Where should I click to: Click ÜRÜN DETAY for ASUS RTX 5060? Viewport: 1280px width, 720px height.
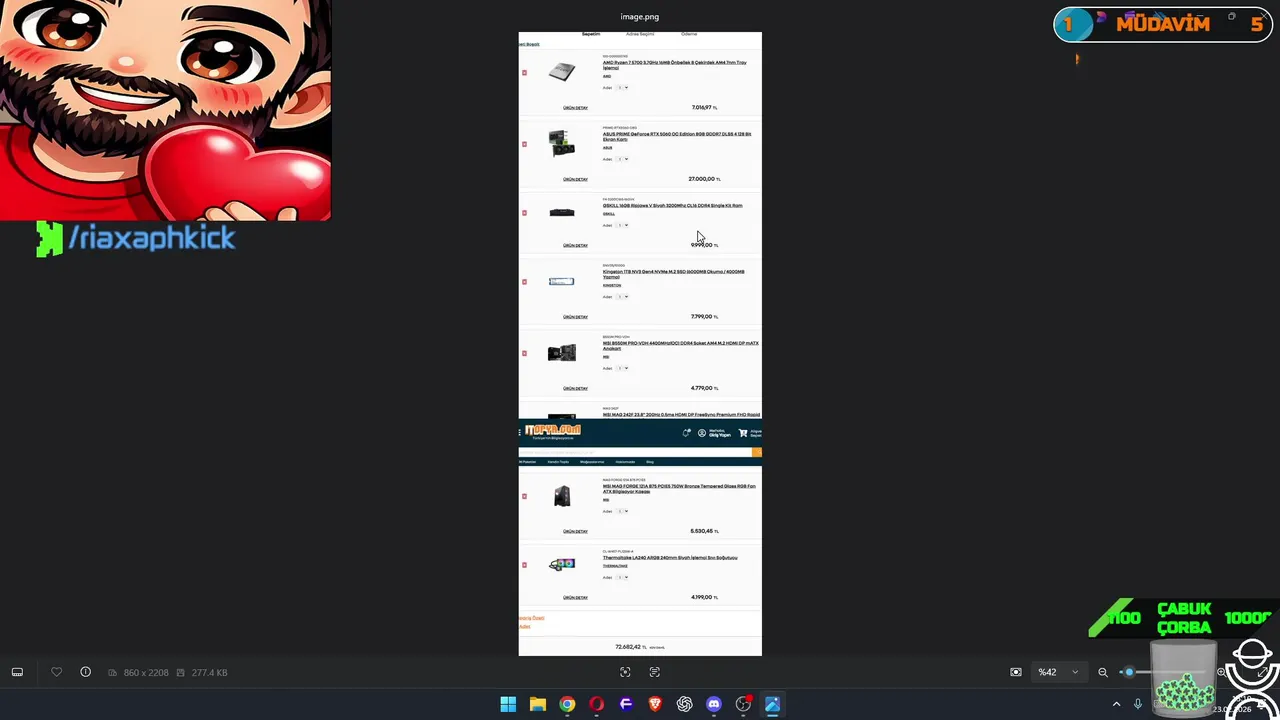(x=575, y=179)
